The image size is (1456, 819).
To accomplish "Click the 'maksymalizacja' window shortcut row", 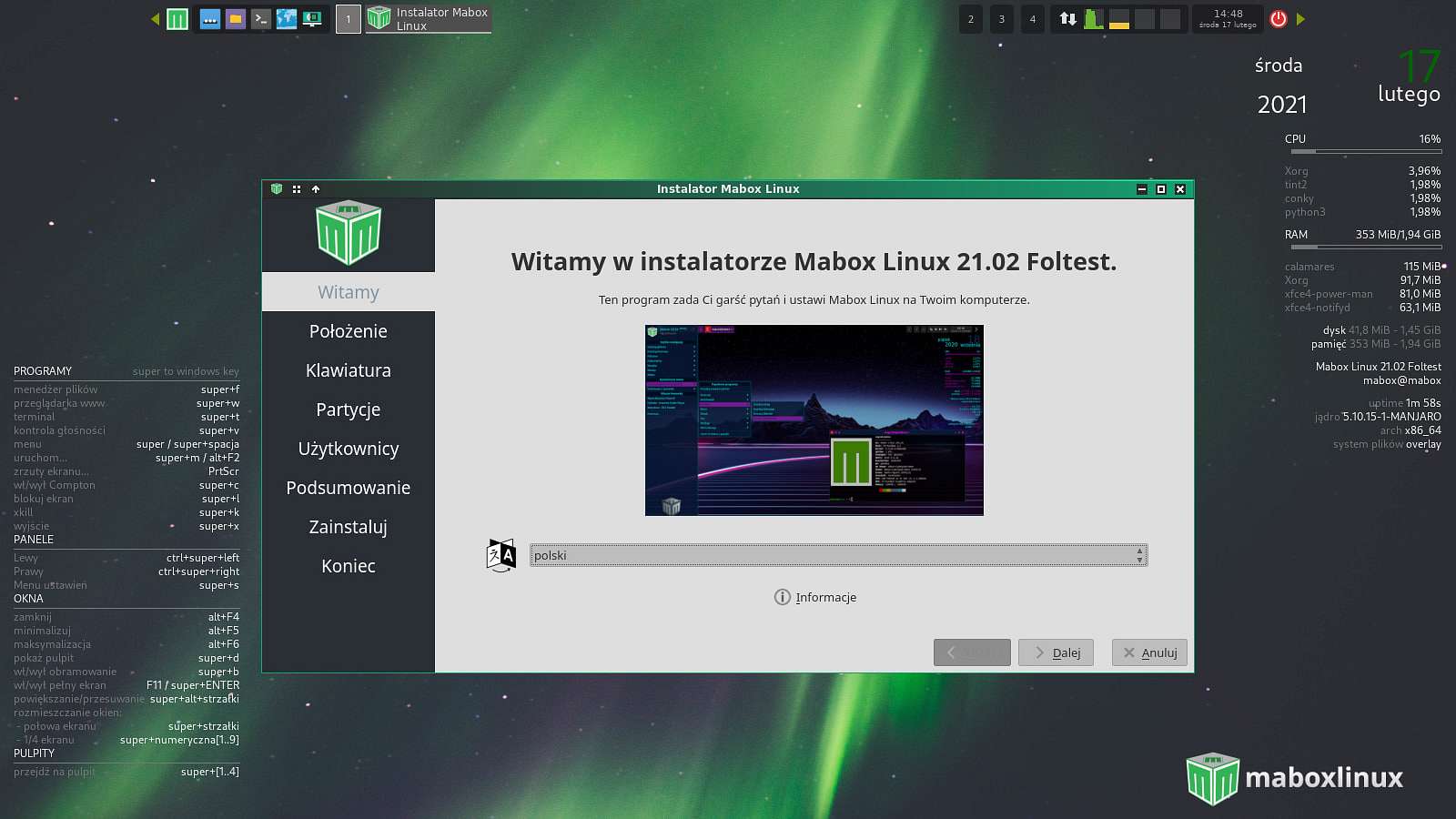I will point(126,644).
